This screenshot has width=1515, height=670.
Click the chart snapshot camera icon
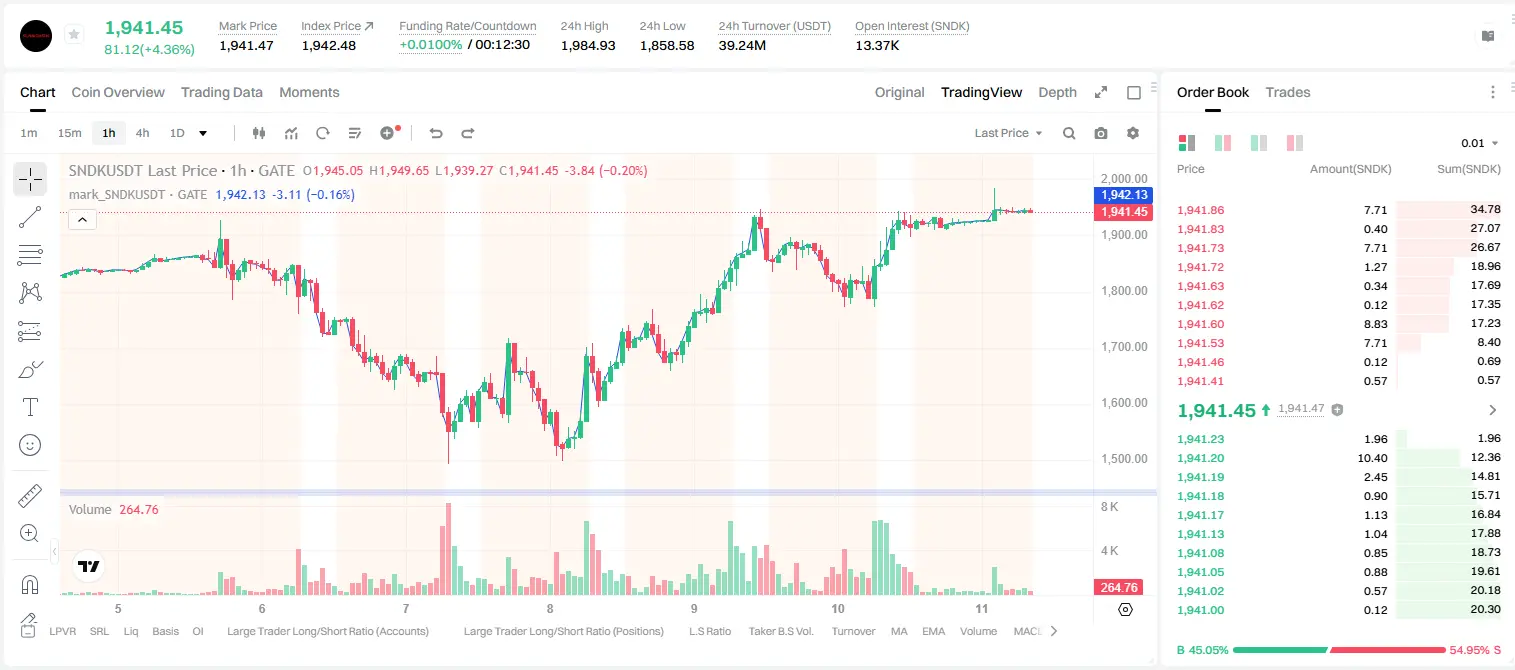[x=1101, y=133]
